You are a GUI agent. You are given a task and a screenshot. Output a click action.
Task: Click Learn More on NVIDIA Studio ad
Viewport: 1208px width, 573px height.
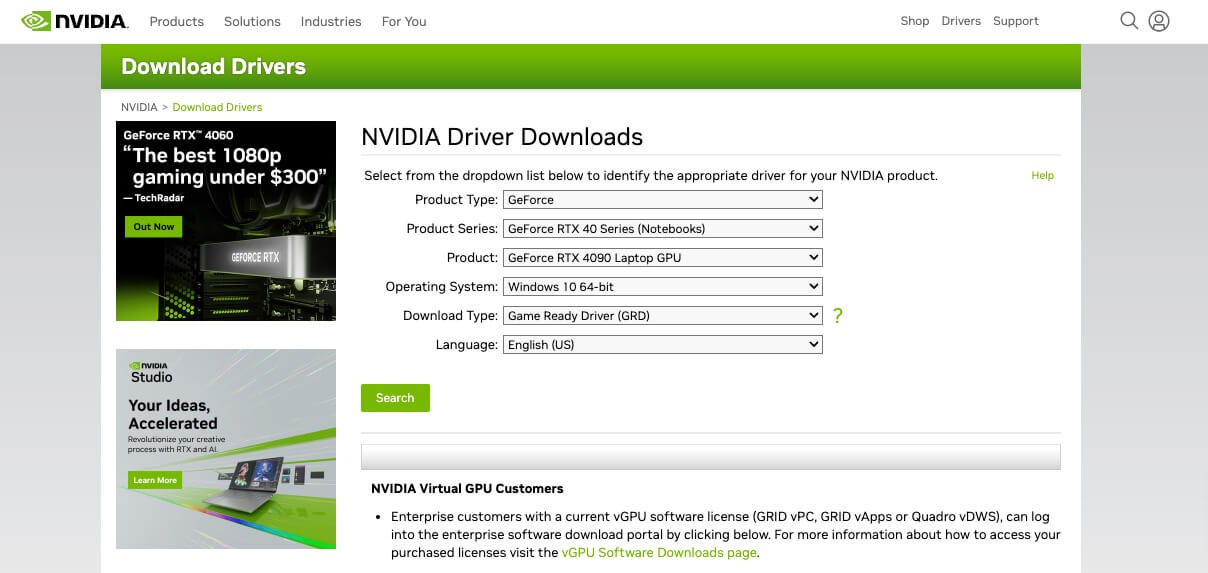click(x=155, y=480)
